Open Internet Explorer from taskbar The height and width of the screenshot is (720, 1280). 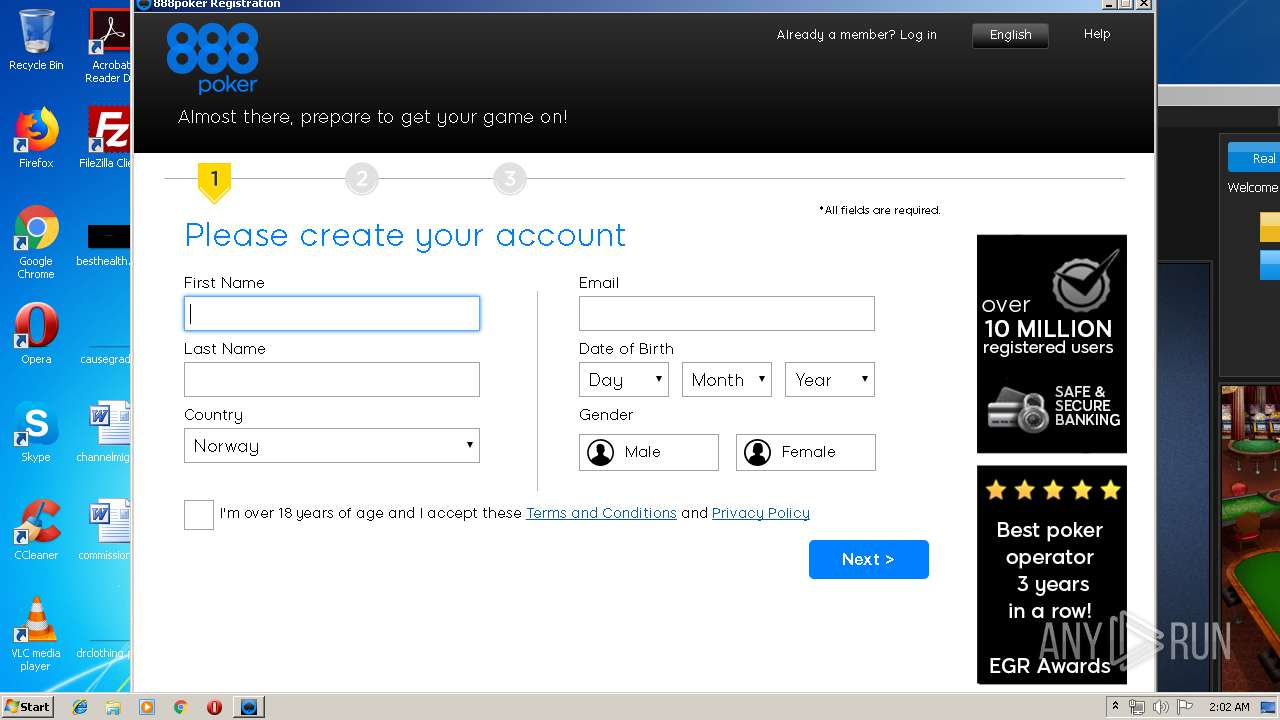(80, 707)
